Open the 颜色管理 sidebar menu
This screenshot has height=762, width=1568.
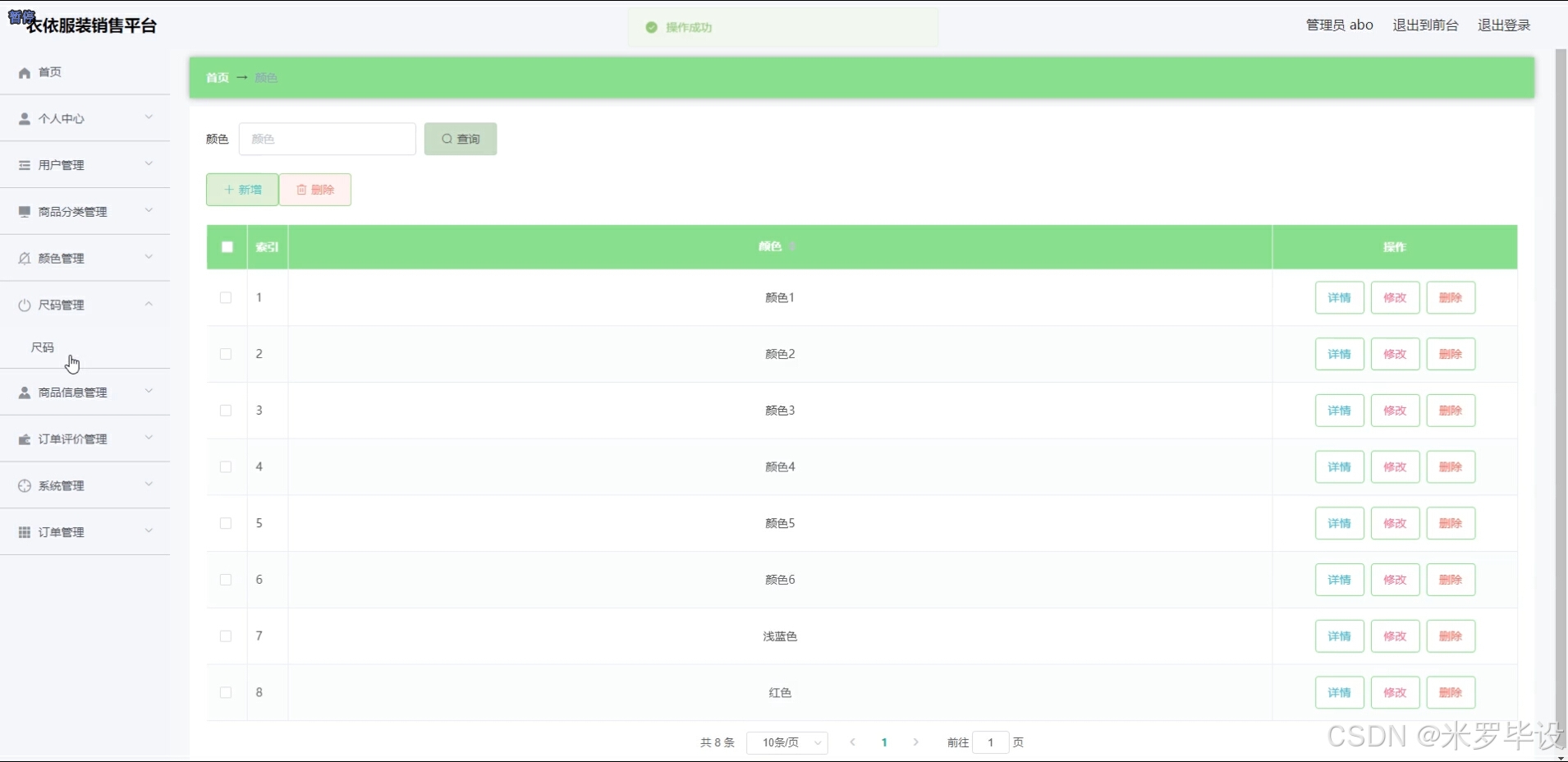coord(85,259)
